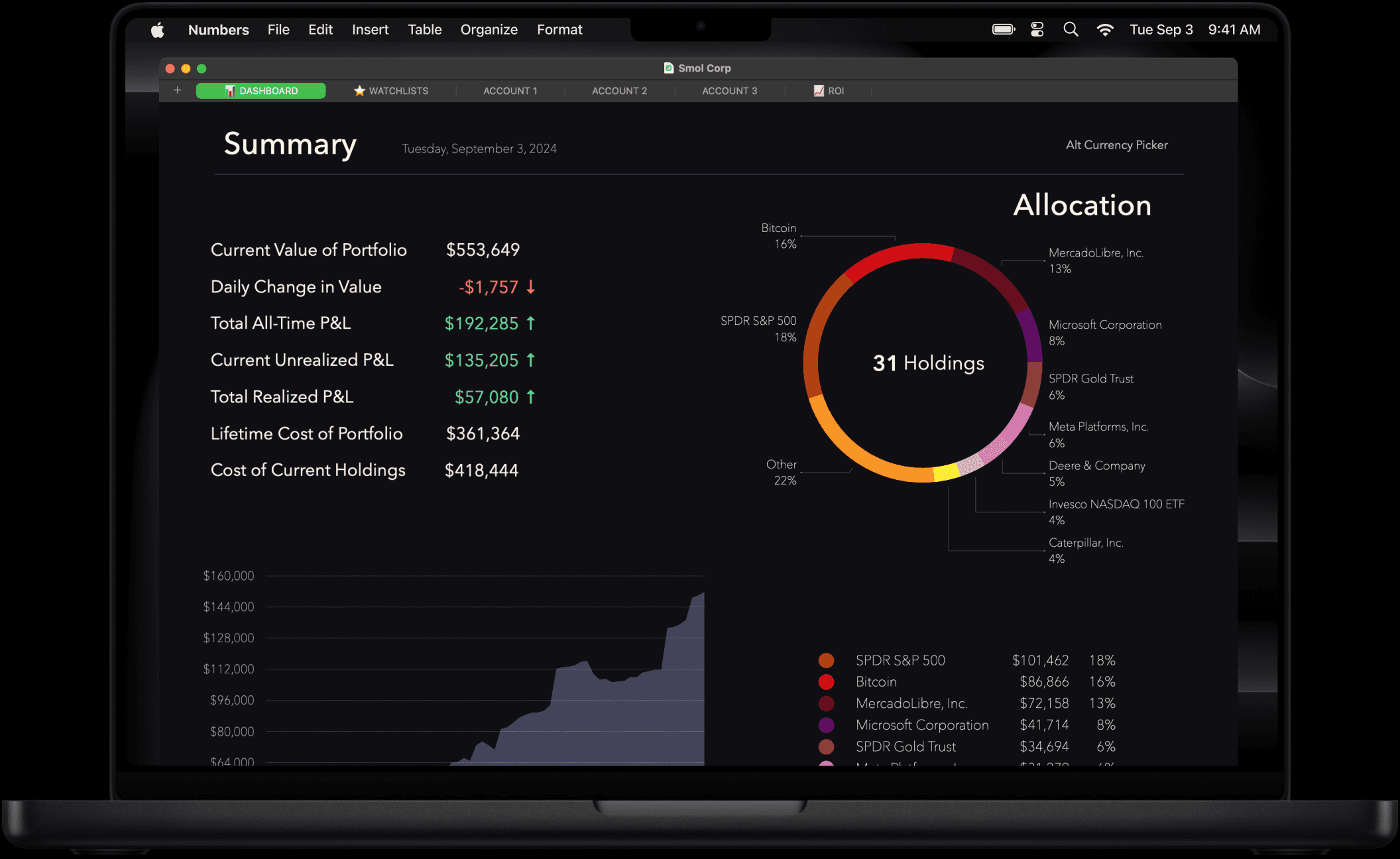
Task: Click the SPDR S&P 500 18% chart label
Action: tap(758, 329)
